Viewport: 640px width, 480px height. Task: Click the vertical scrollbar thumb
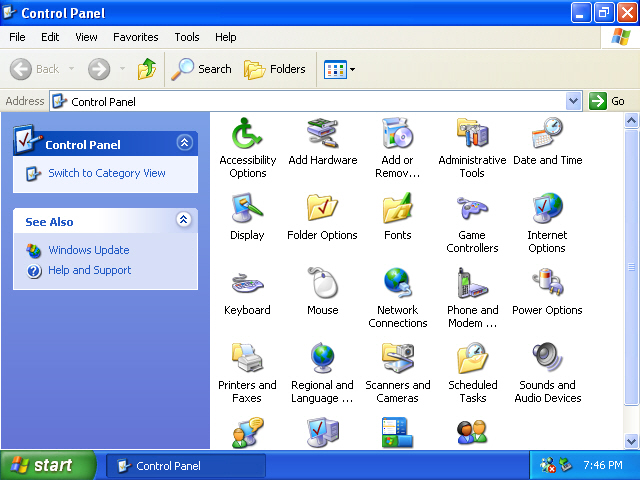(x=631, y=267)
